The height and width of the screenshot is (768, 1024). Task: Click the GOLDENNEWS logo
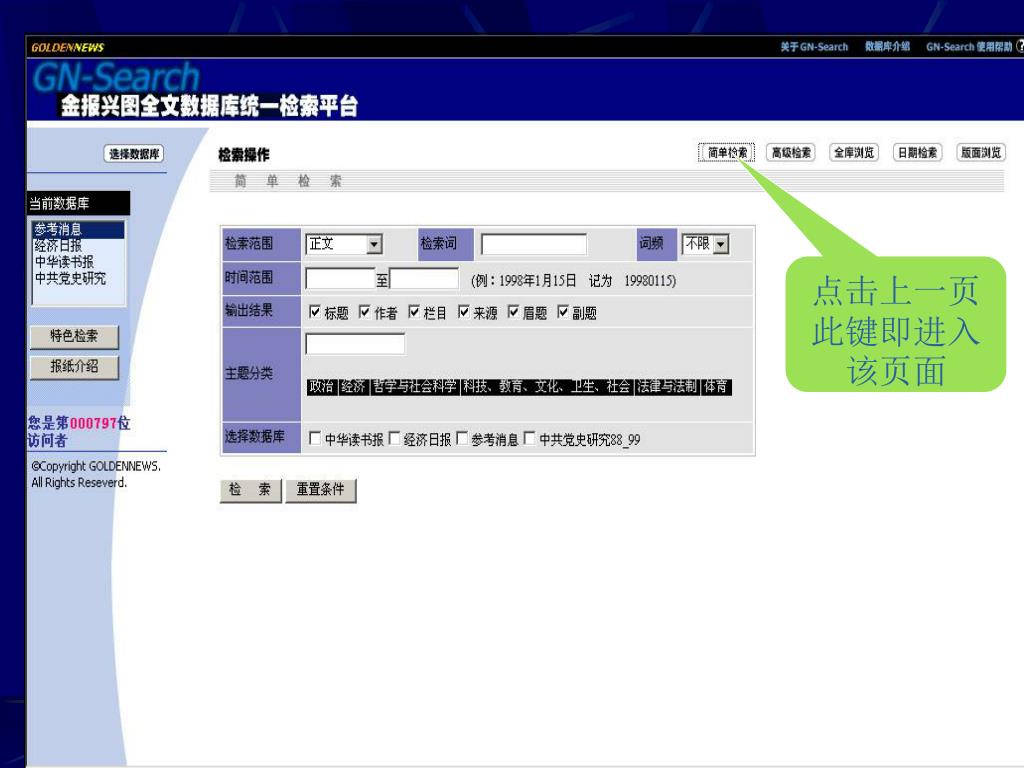[68, 47]
